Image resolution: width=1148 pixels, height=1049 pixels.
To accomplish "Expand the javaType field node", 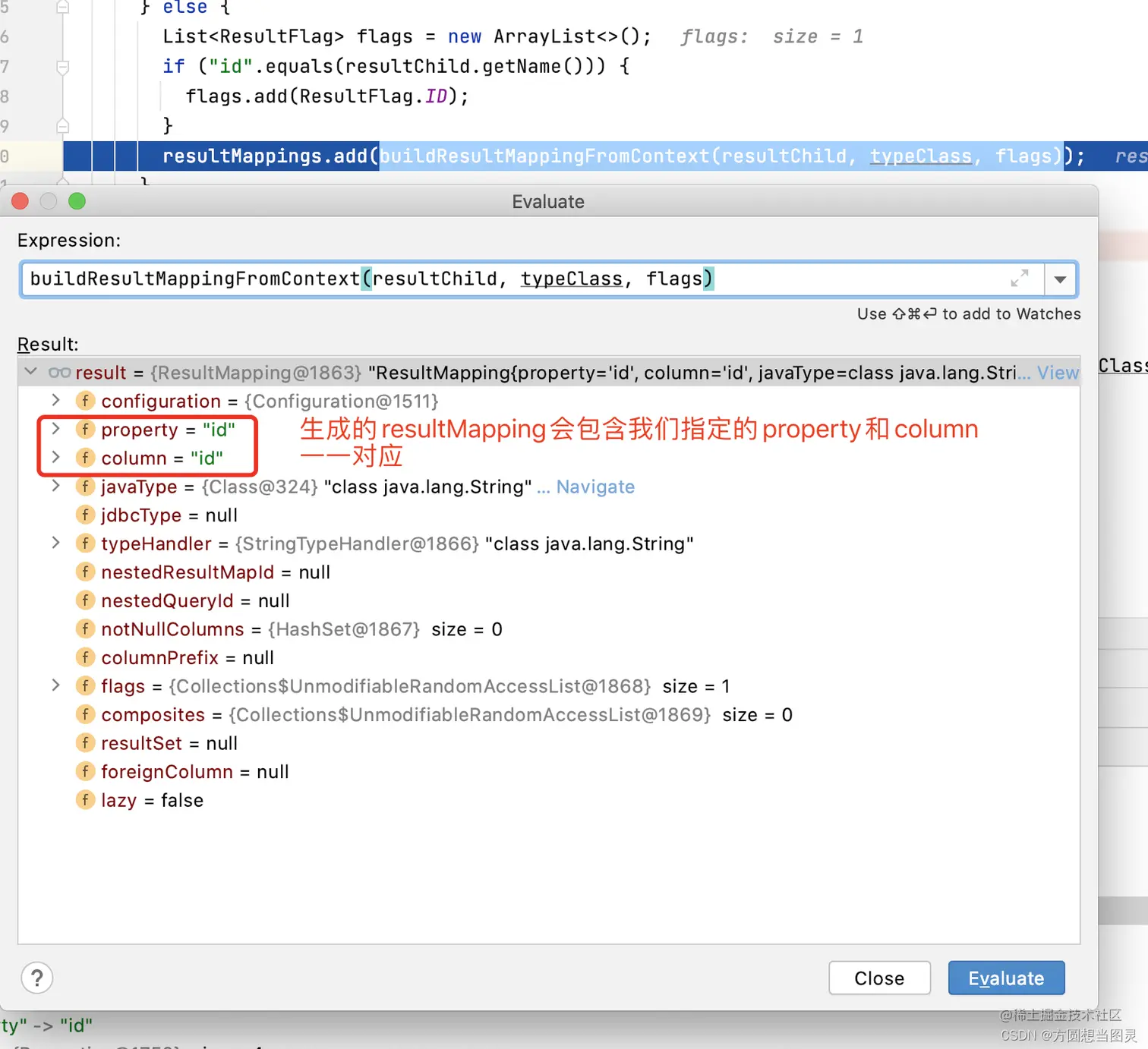I will pyautogui.click(x=55, y=486).
